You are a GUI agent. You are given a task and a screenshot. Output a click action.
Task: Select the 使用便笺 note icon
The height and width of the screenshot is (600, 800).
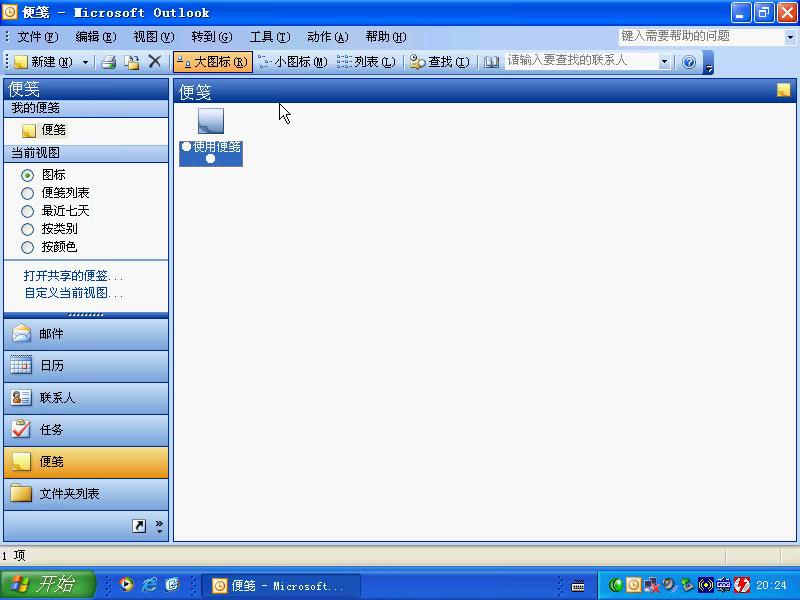(211, 120)
